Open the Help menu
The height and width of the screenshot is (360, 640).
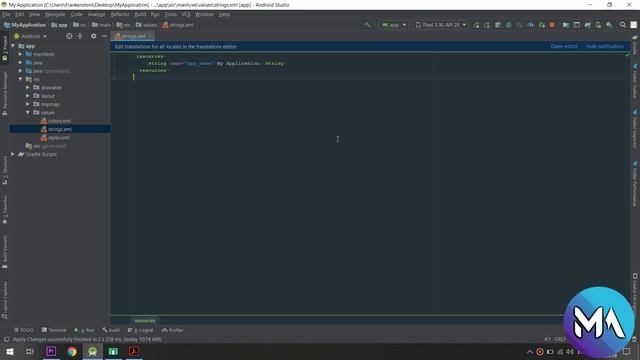click(224, 14)
